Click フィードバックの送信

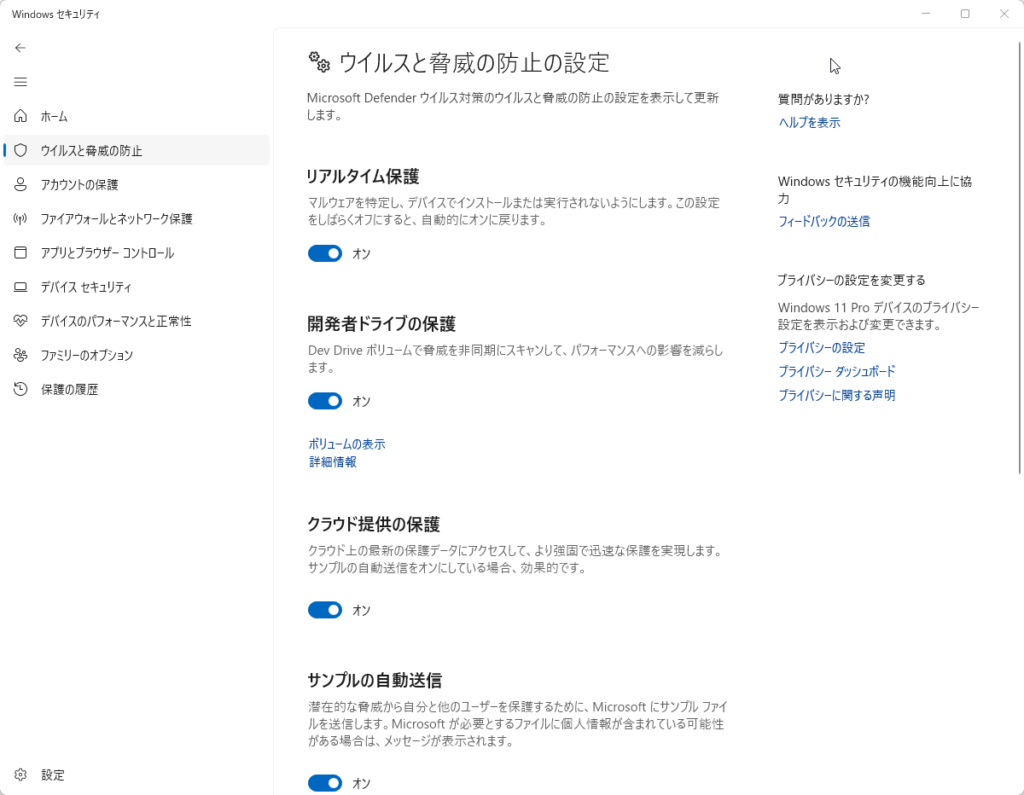[x=822, y=221]
